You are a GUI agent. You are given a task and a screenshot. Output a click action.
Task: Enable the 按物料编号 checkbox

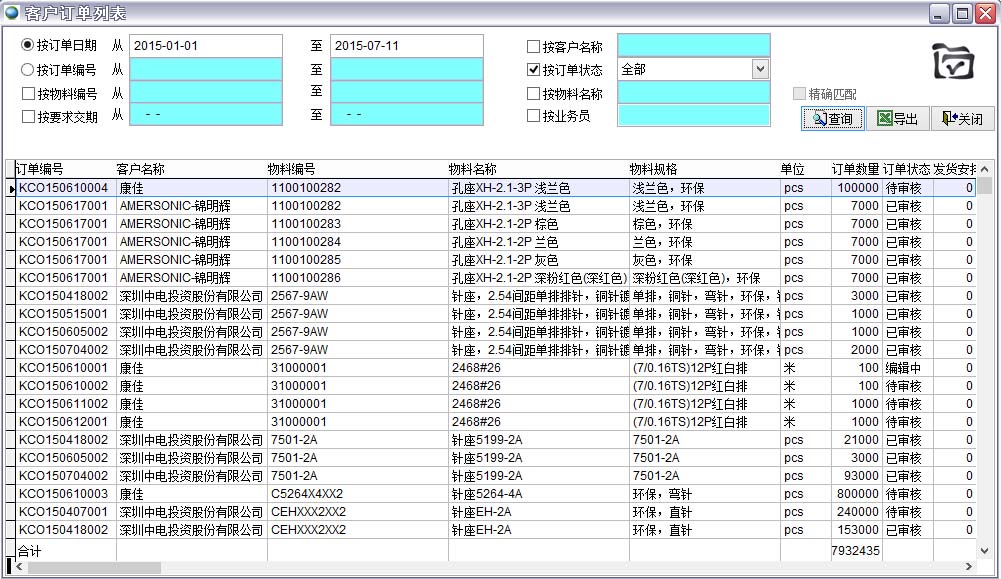[28, 94]
